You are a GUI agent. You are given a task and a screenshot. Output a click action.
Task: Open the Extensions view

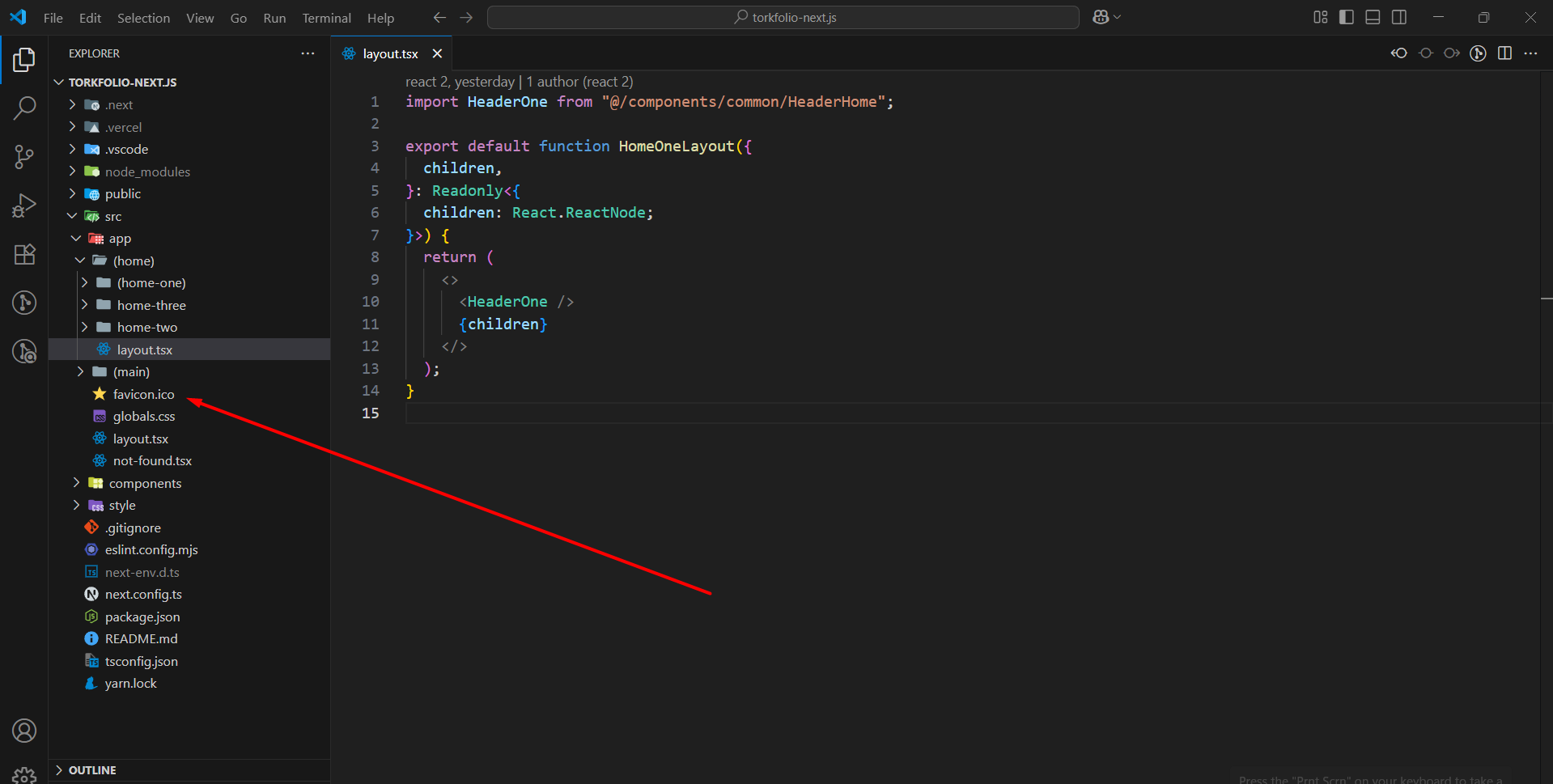(24, 254)
